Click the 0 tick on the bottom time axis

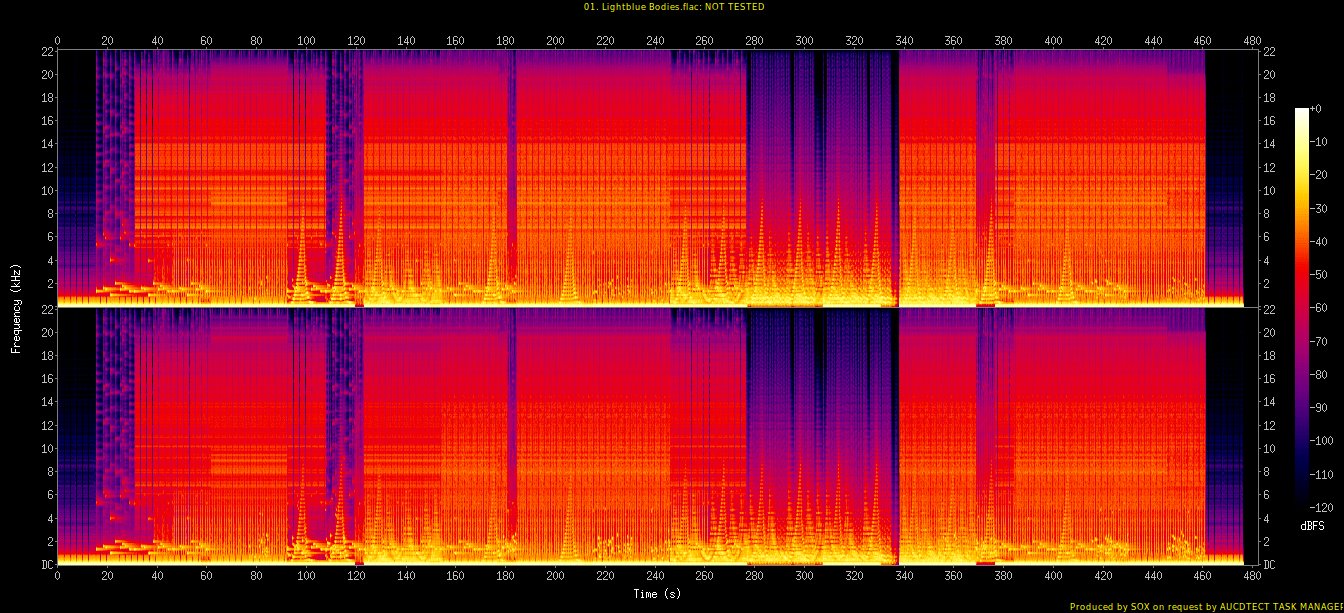pos(57,576)
